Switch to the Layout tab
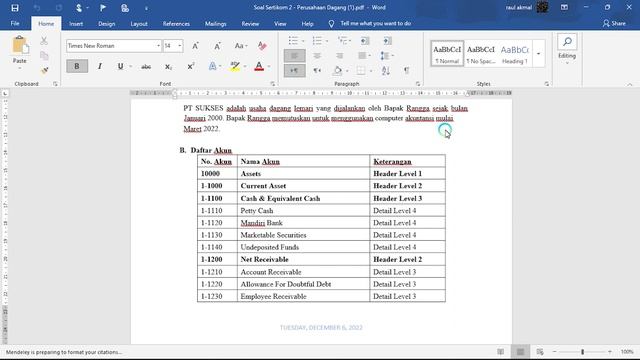640x360 pixels. pyautogui.click(x=139, y=24)
